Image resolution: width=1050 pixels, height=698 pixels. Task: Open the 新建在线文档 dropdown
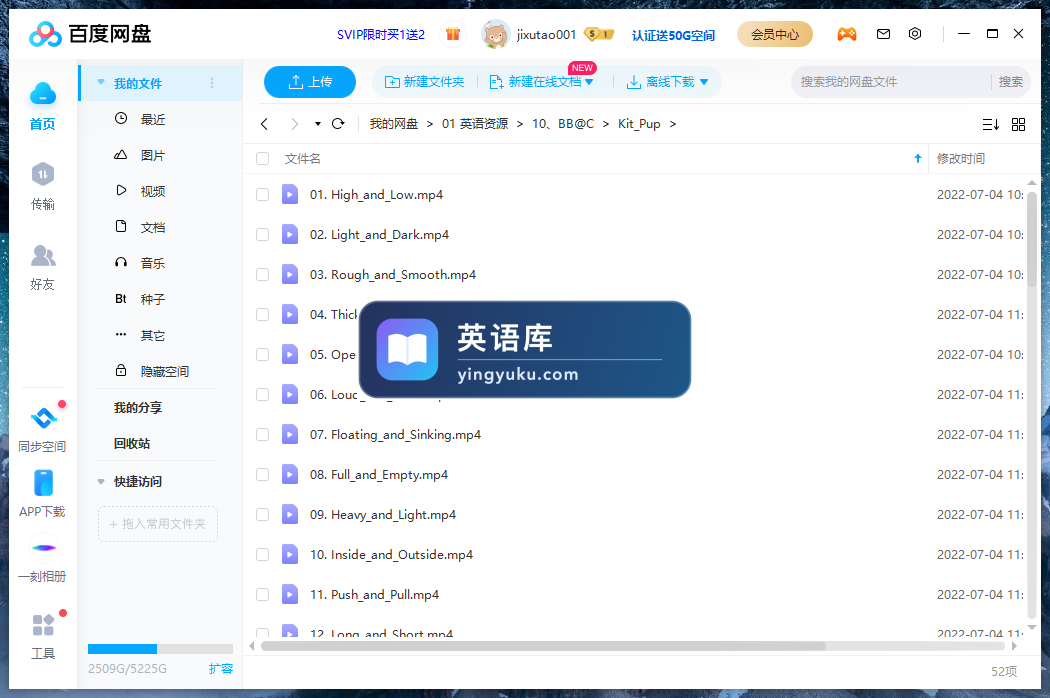(589, 82)
